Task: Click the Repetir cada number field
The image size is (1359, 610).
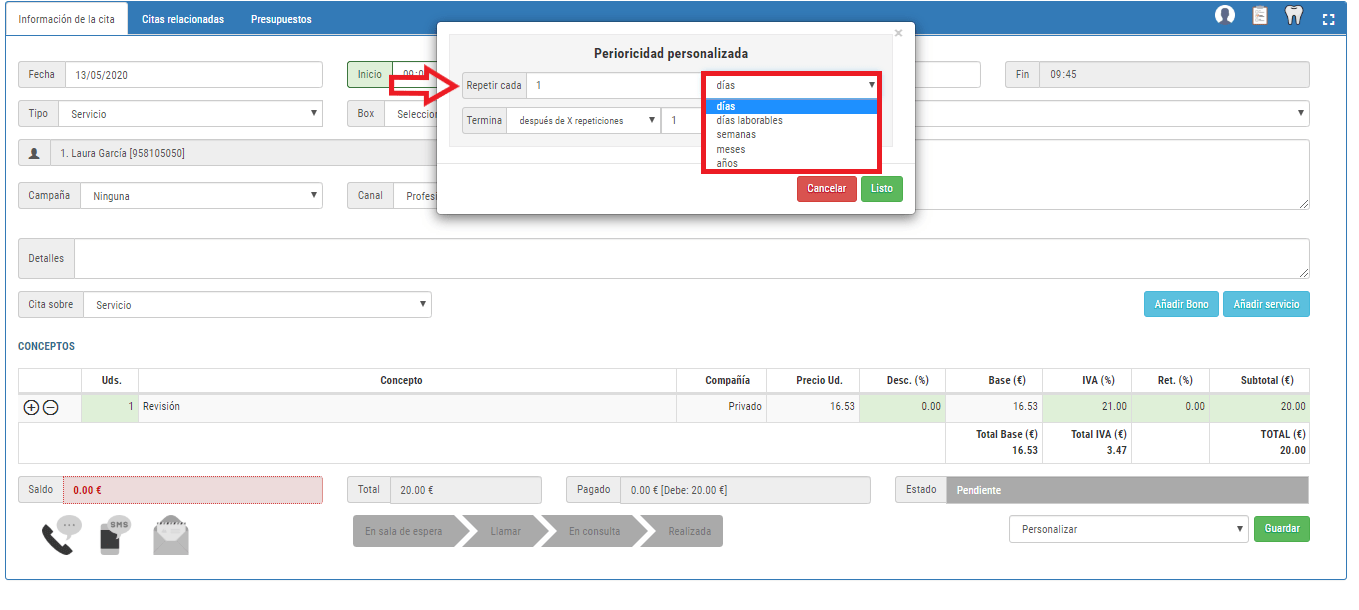Action: click(612, 86)
